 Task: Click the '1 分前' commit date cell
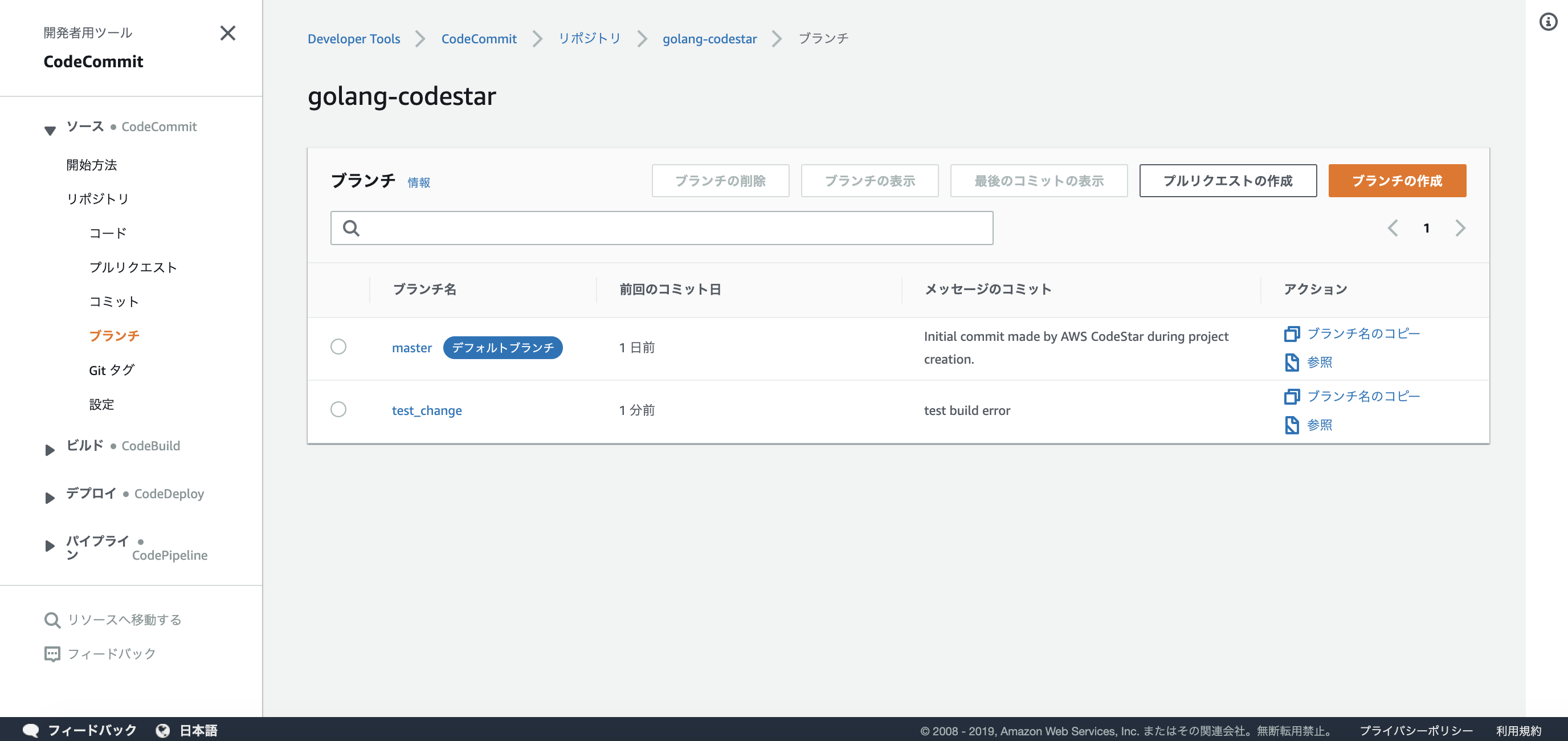pos(636,410)
